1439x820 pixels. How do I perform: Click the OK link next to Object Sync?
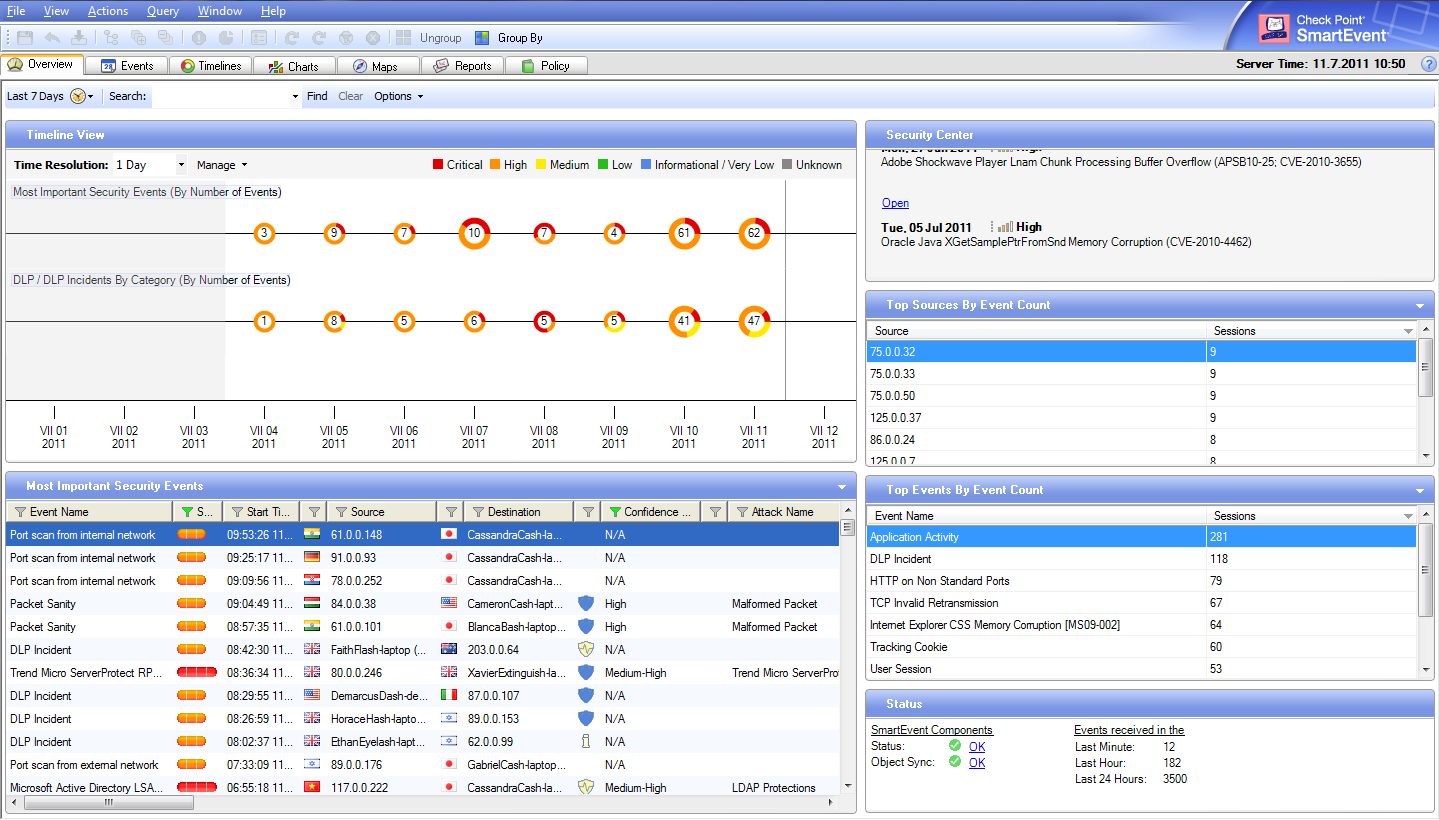point(977,763)
